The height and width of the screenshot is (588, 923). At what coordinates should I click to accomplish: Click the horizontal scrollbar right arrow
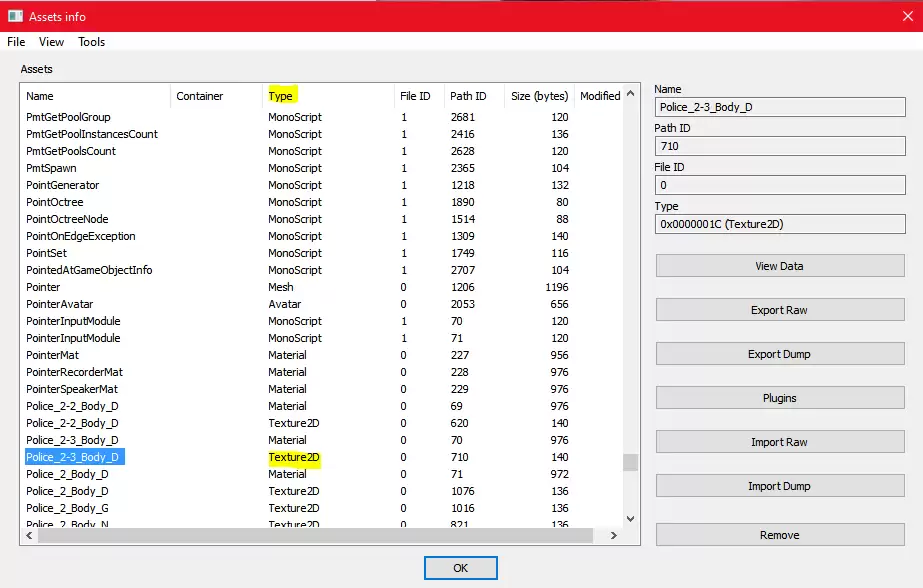pyautogui.click(x=614, y=535)
